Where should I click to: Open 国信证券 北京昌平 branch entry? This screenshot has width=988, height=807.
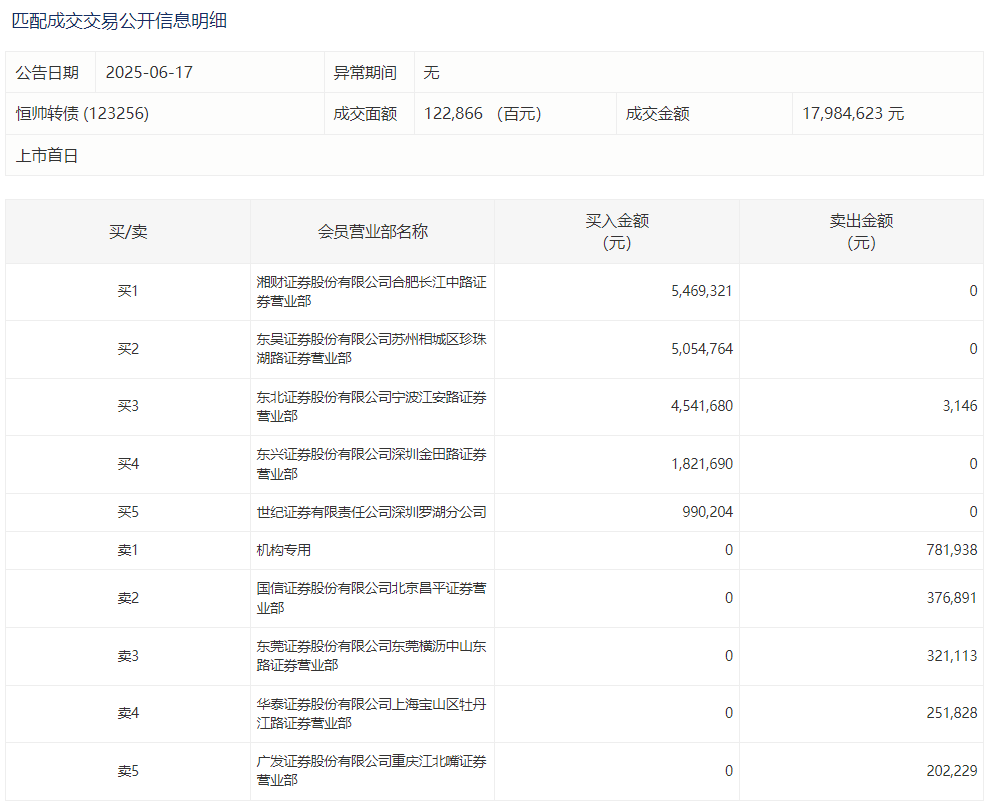pos(371,598)
